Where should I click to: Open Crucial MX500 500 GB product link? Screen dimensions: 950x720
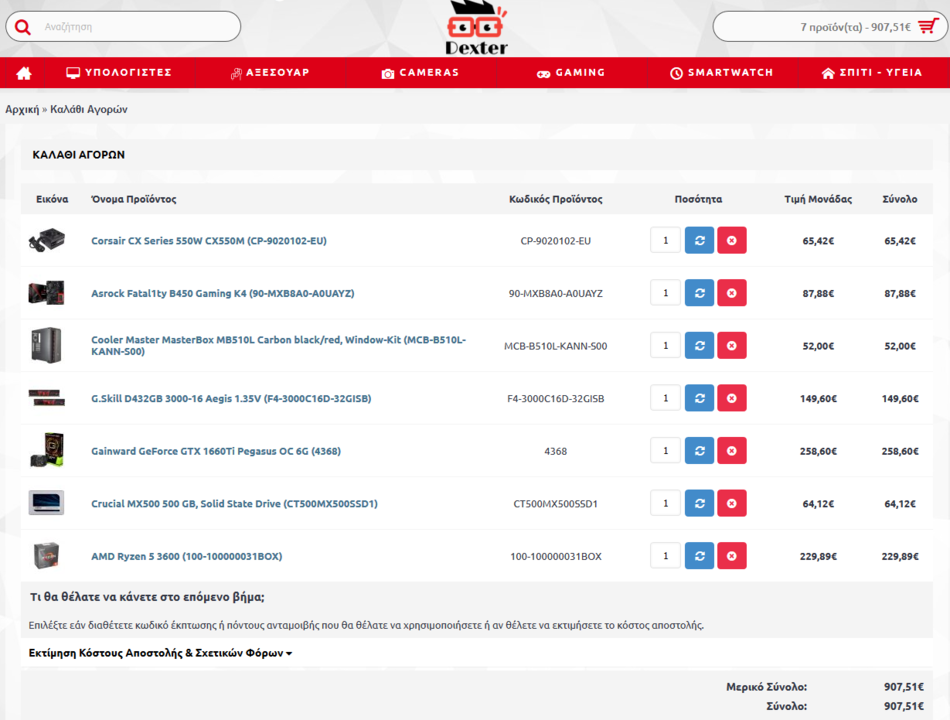pyautogui.click(x=234, y=504)
